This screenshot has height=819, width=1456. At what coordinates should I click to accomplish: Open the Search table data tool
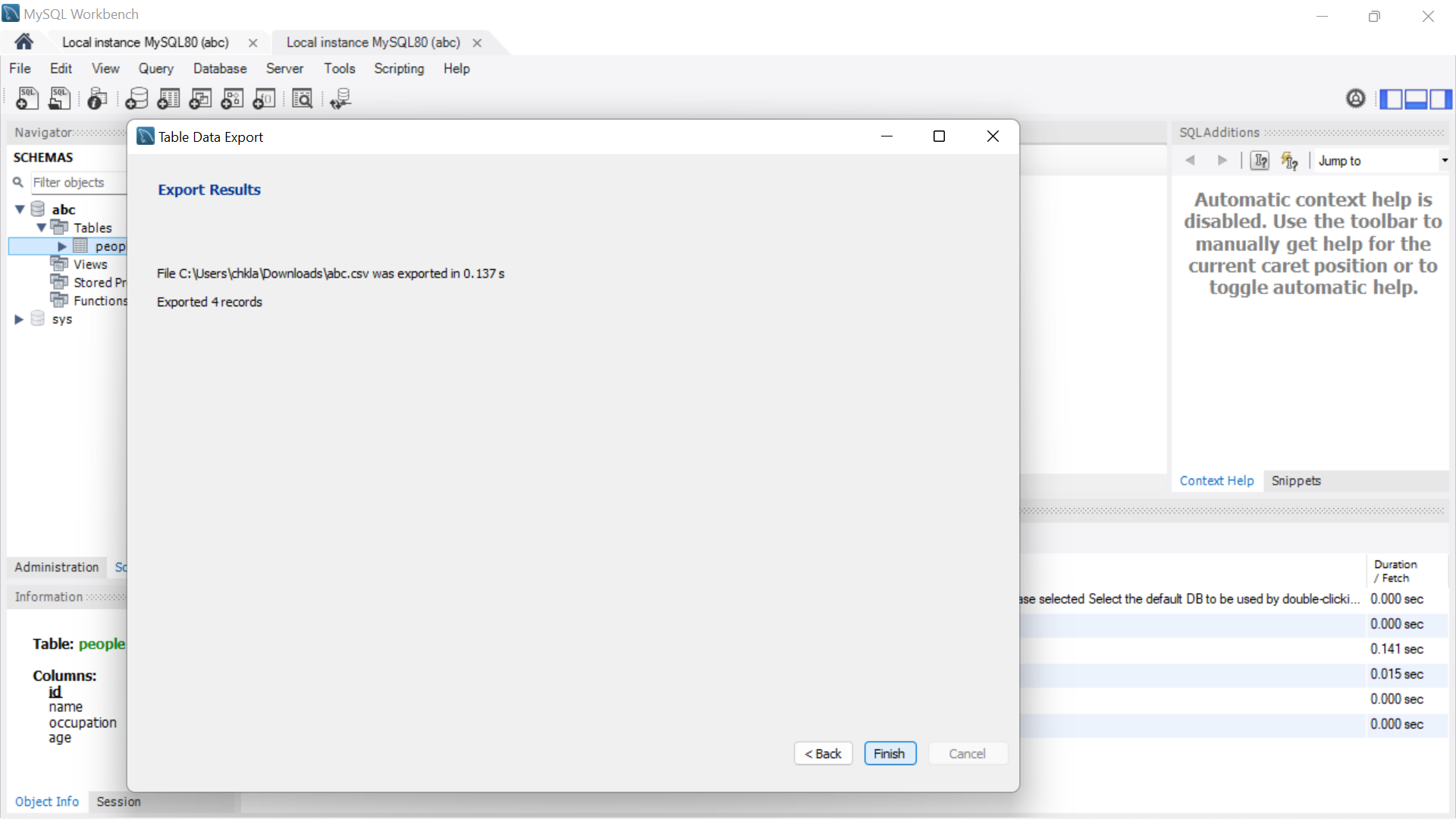tap(302, 99)
